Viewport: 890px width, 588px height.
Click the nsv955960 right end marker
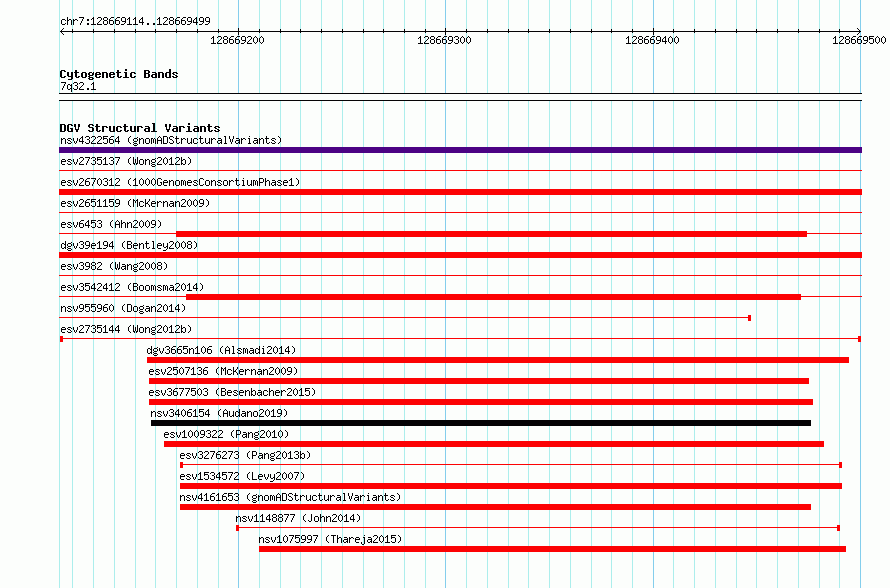[750, 318]
